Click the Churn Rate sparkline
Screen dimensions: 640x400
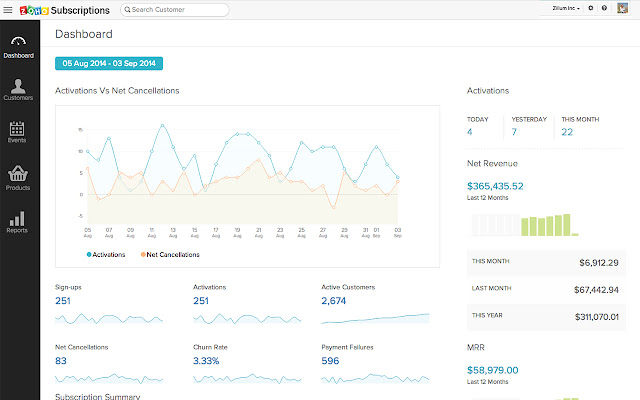247,378
